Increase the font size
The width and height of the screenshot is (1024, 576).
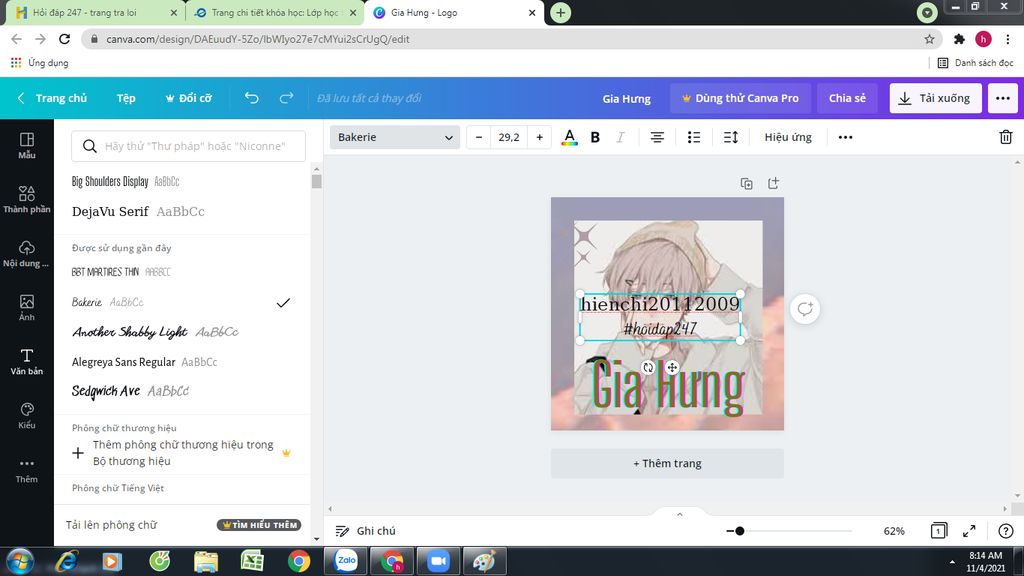click(539, 137)
